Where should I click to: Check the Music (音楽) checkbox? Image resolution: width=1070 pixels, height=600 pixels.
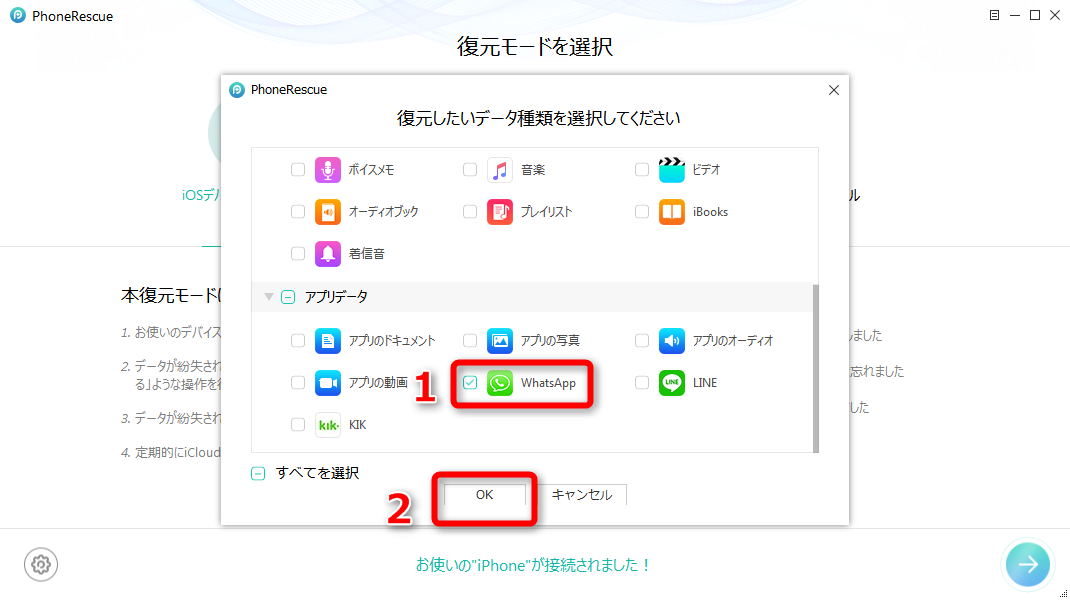[x=469, y=169]
